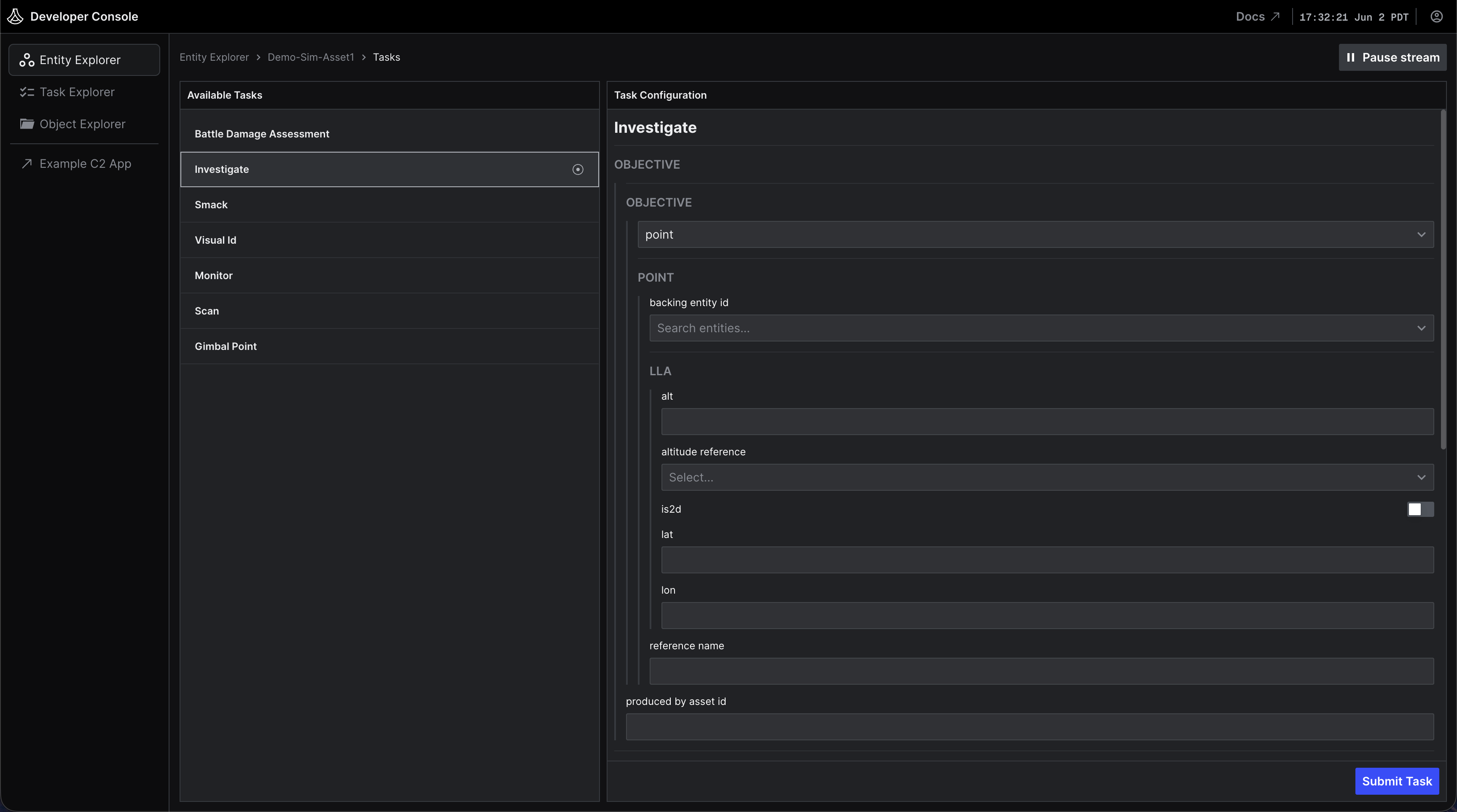This screenshot has height=812, width=1457.
Task: Click the clock reading 17:32:21 Jun 2 PDT
Action: pos(1353,17)
